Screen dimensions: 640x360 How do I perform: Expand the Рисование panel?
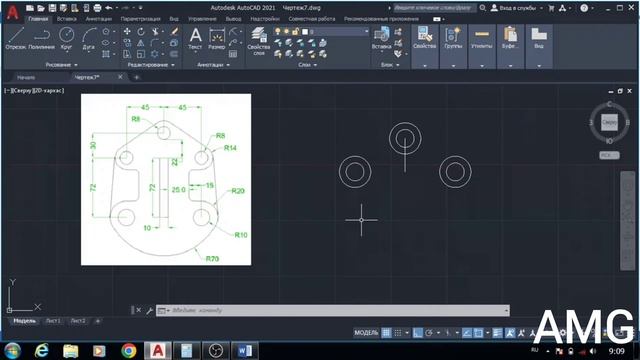(62, 65)
